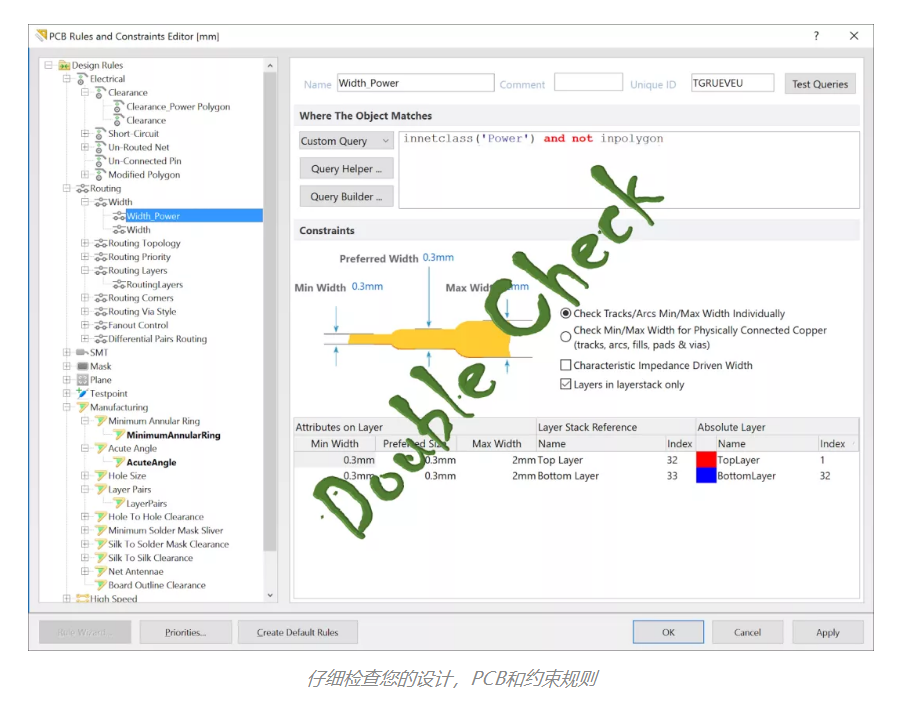Open the Custom Query dropdown

pyautogui.click(x=346, y=142)
